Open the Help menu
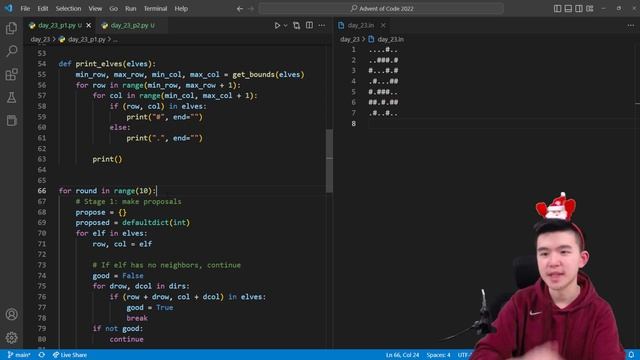The width and height of the screenshot is (640, 360). click(181, 9)
